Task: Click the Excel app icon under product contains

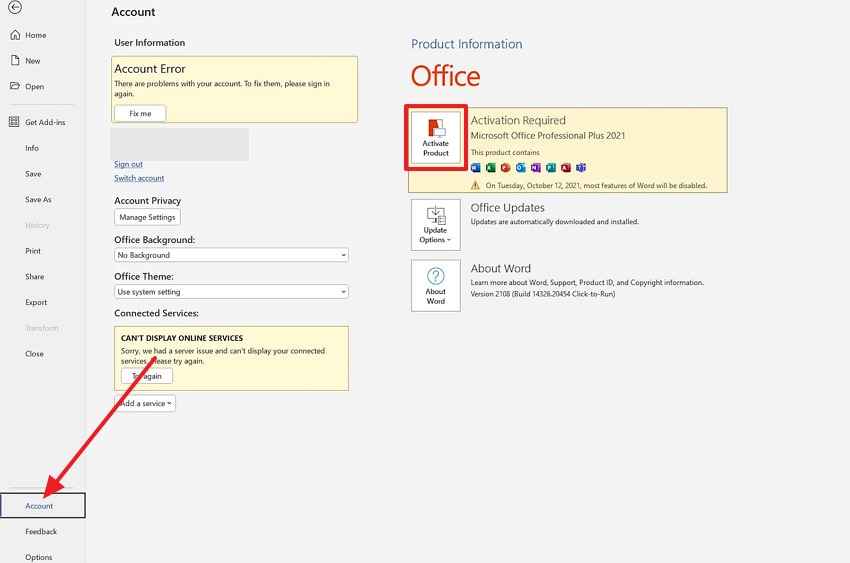Action: (x=491, y=167)
